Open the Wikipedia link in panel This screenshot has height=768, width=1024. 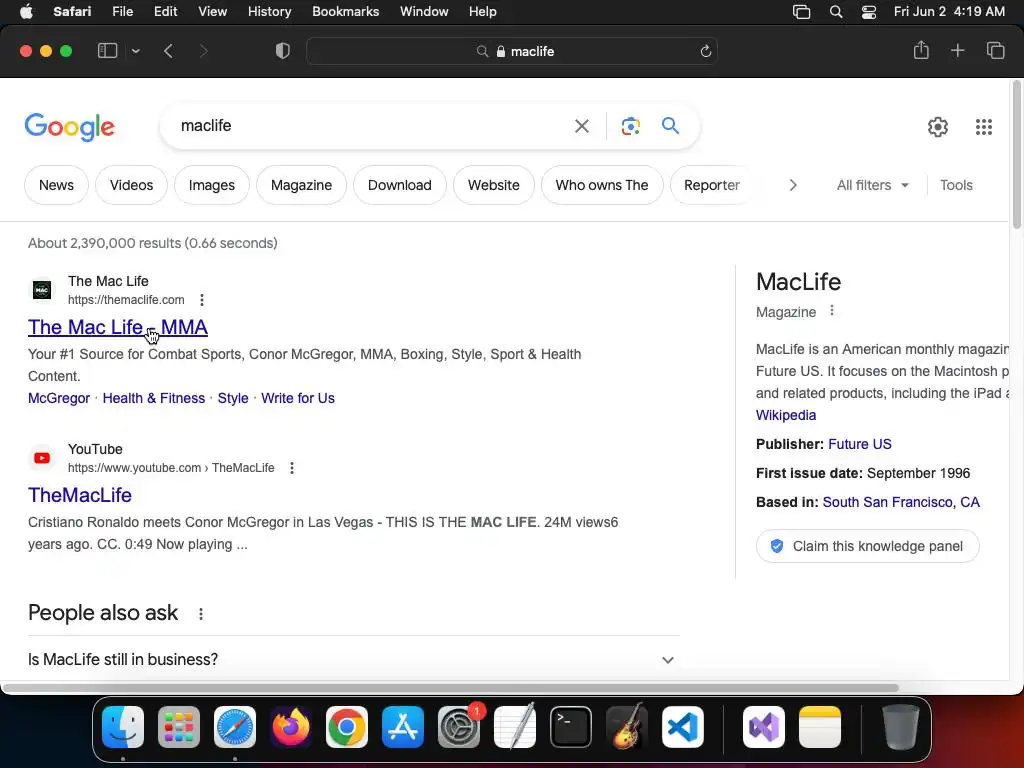(786, 415)
